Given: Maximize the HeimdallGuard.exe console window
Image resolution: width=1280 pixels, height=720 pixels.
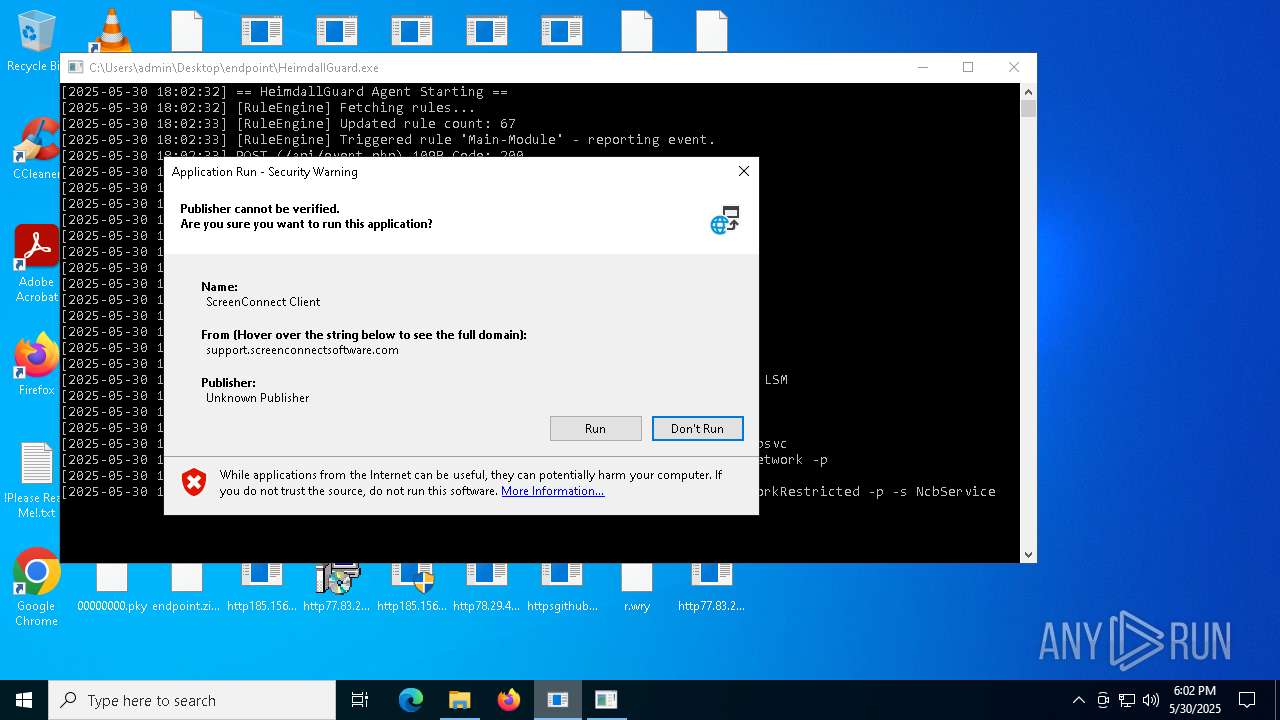Looking at the screenshot, I should [x=968, y=68].
